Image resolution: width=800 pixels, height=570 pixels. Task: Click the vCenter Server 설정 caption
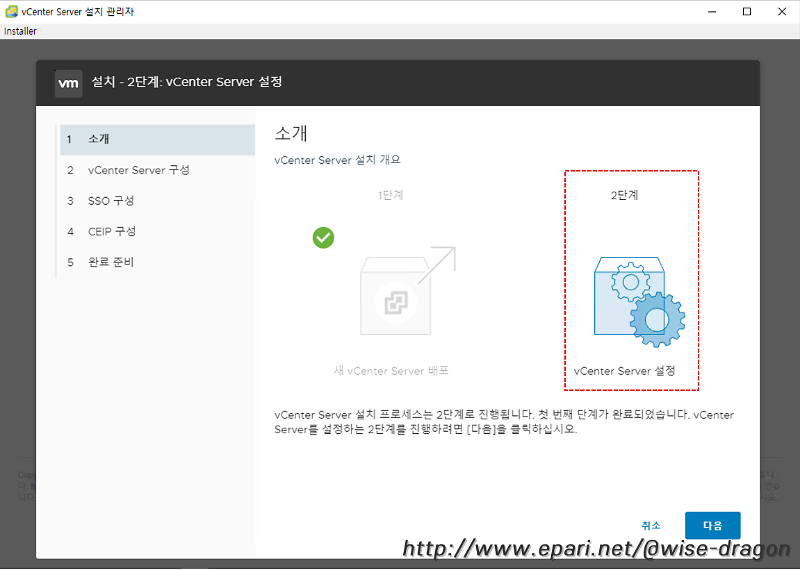click(x=624, y=370)
